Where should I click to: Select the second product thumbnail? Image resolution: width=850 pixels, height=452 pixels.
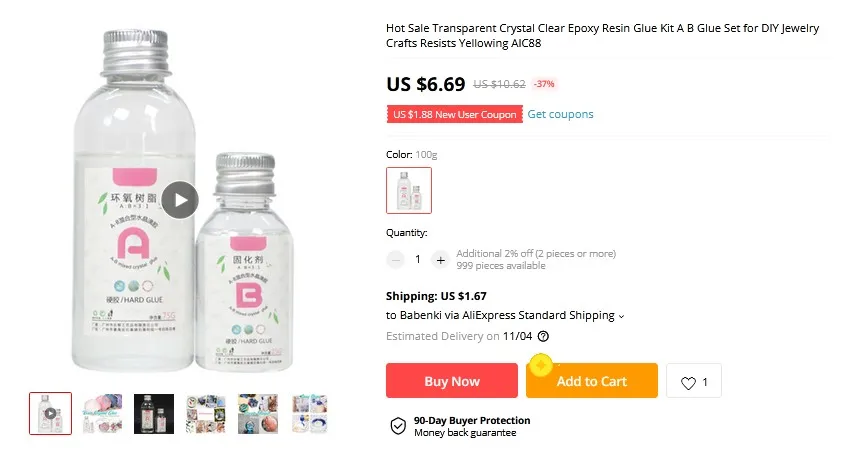point(102,413)
